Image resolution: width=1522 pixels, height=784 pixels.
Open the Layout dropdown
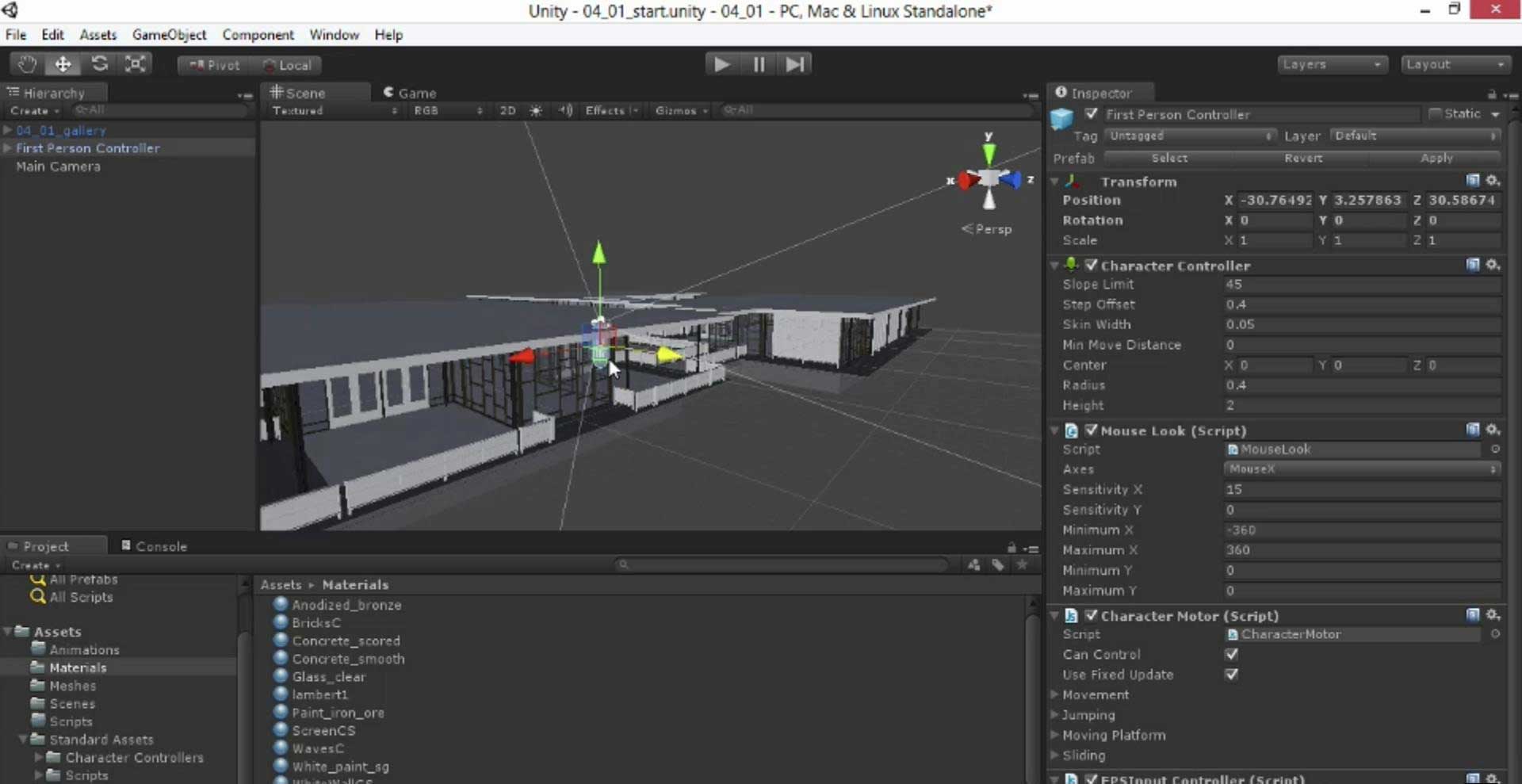1455,64
